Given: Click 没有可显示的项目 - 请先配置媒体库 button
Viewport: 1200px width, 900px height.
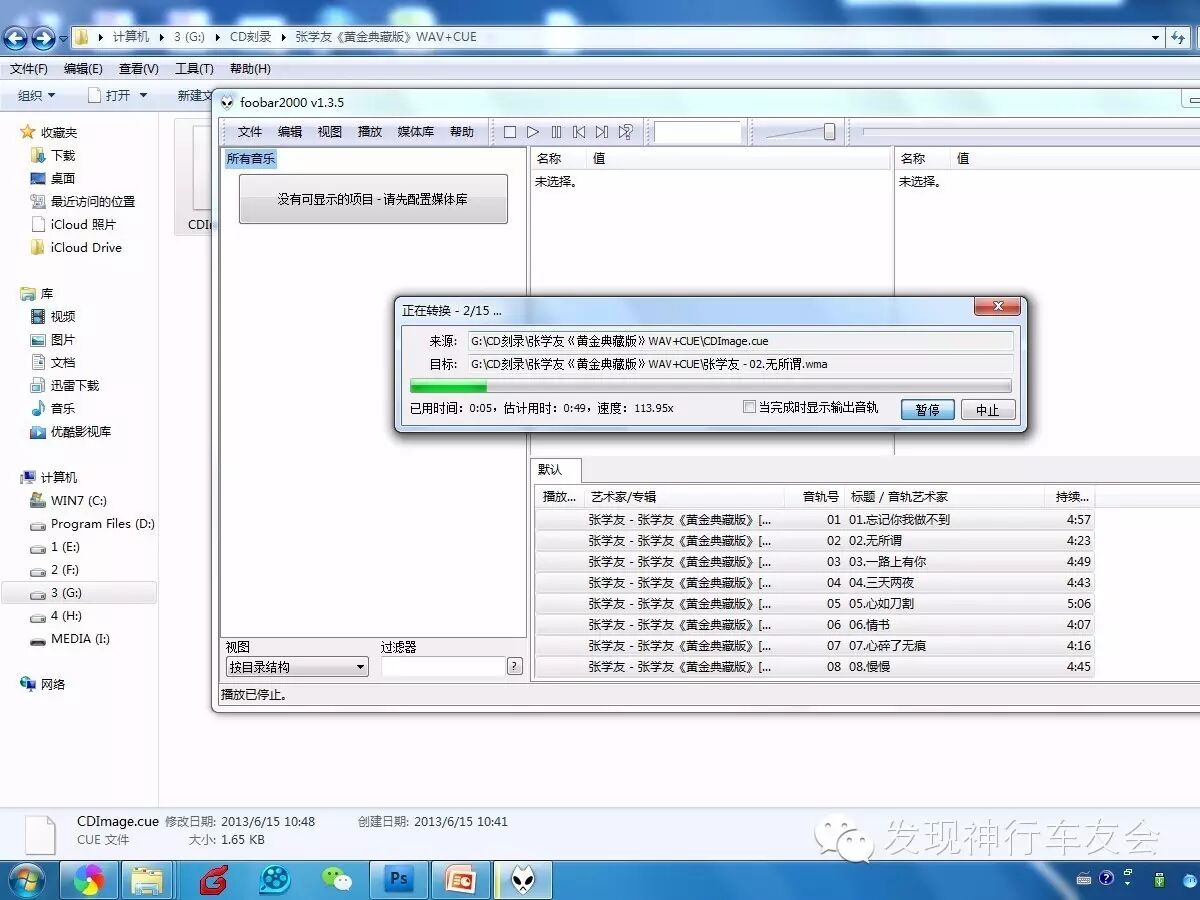Looking at the screenshot, I should click(x=373, y=199).
